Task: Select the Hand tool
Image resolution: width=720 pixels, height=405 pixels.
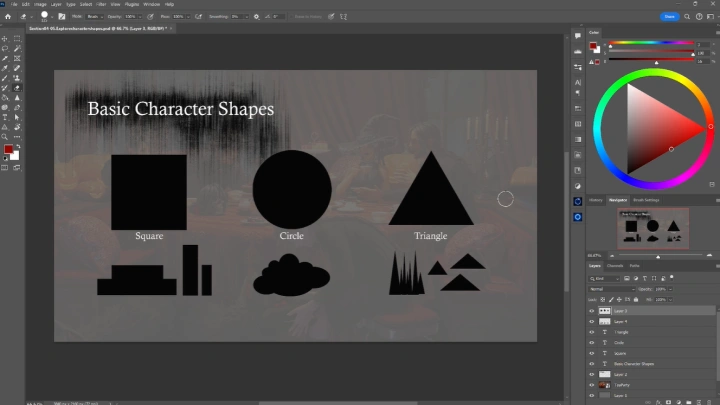Action: click(x=17, y=127)
